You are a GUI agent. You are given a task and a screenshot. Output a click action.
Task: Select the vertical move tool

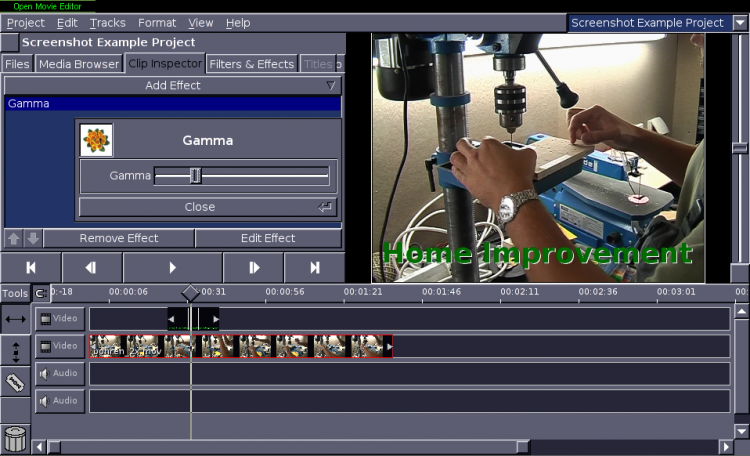click(15, 352)
